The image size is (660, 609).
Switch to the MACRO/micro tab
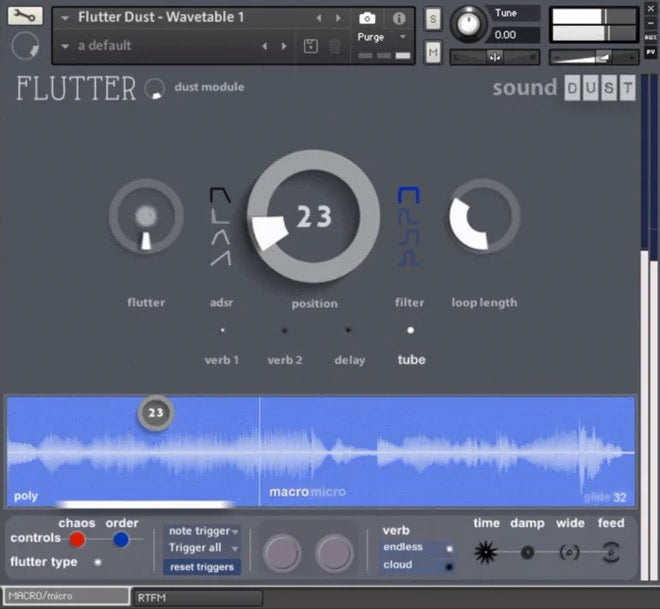[66, 597]
